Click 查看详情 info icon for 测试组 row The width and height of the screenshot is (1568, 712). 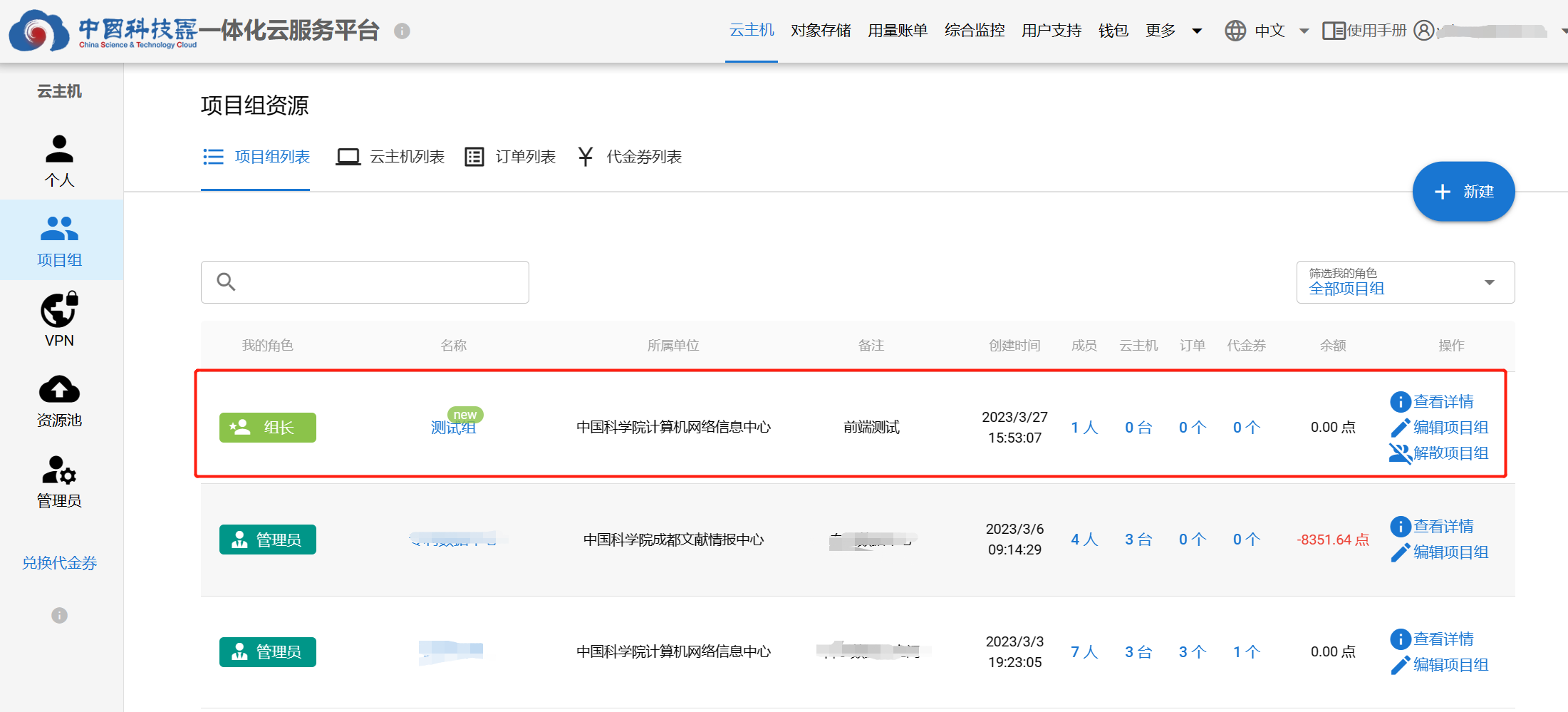[1401, 402]
